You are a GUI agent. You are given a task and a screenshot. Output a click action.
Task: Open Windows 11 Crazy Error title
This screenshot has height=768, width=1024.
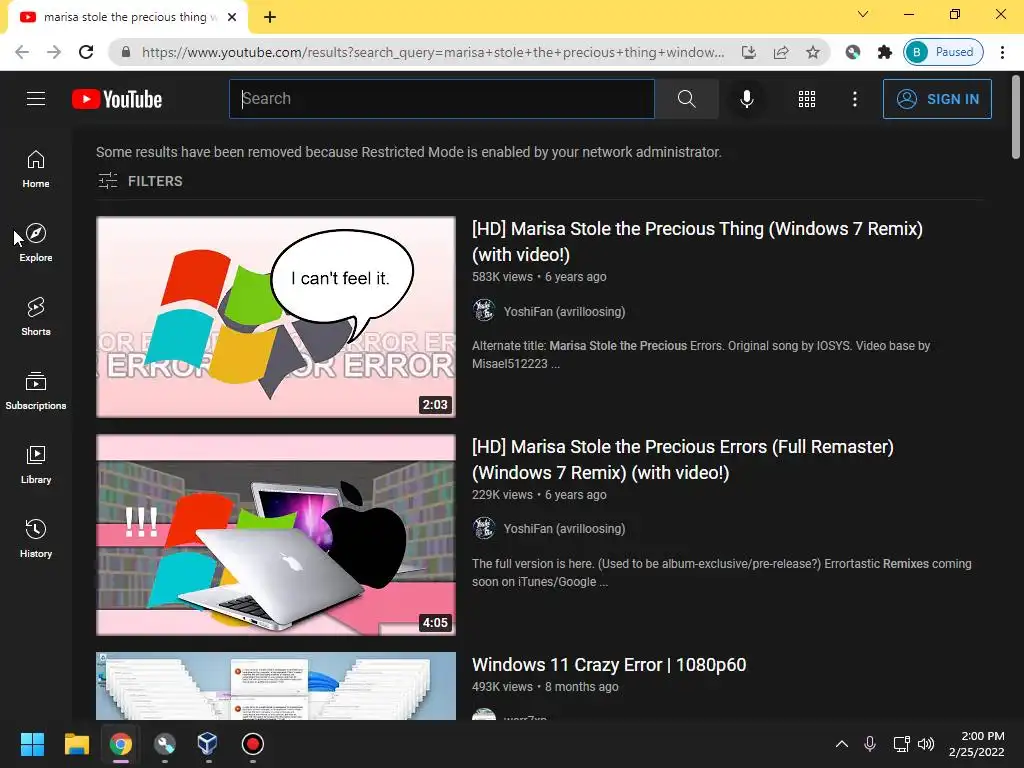[x=609, y=665]
